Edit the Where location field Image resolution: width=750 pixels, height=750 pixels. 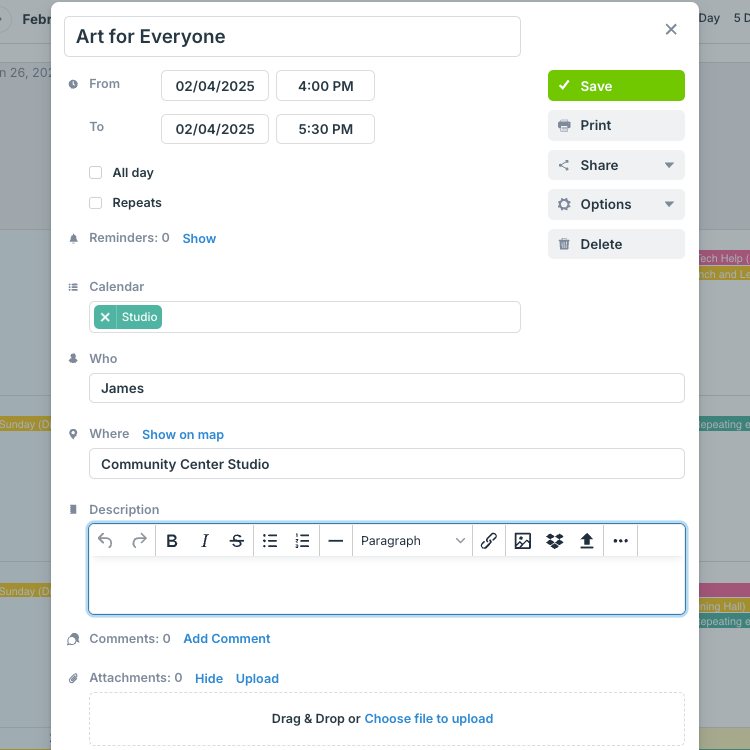coord(386,463)
